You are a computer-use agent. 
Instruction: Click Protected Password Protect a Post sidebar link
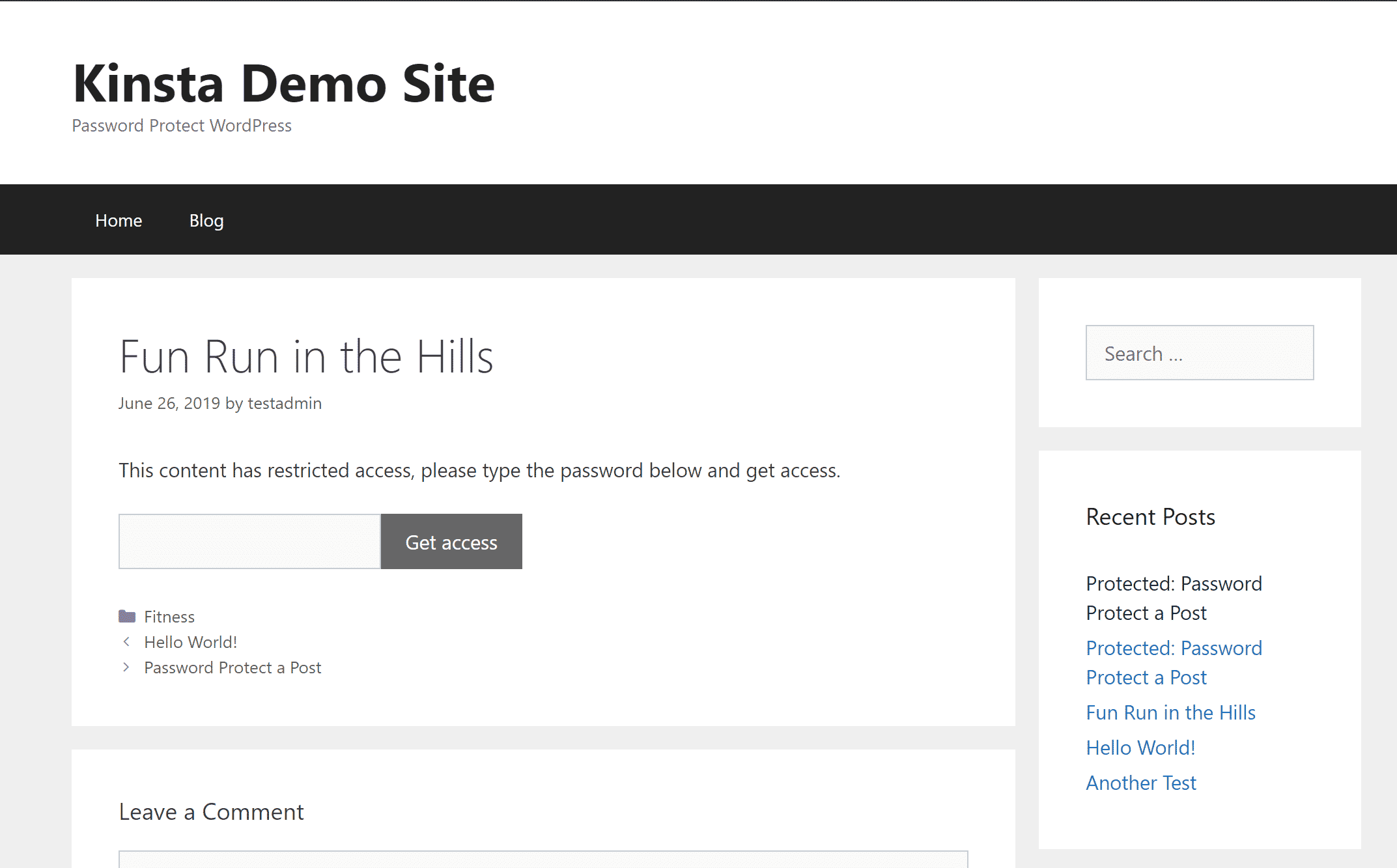(x=1175, y=662)
